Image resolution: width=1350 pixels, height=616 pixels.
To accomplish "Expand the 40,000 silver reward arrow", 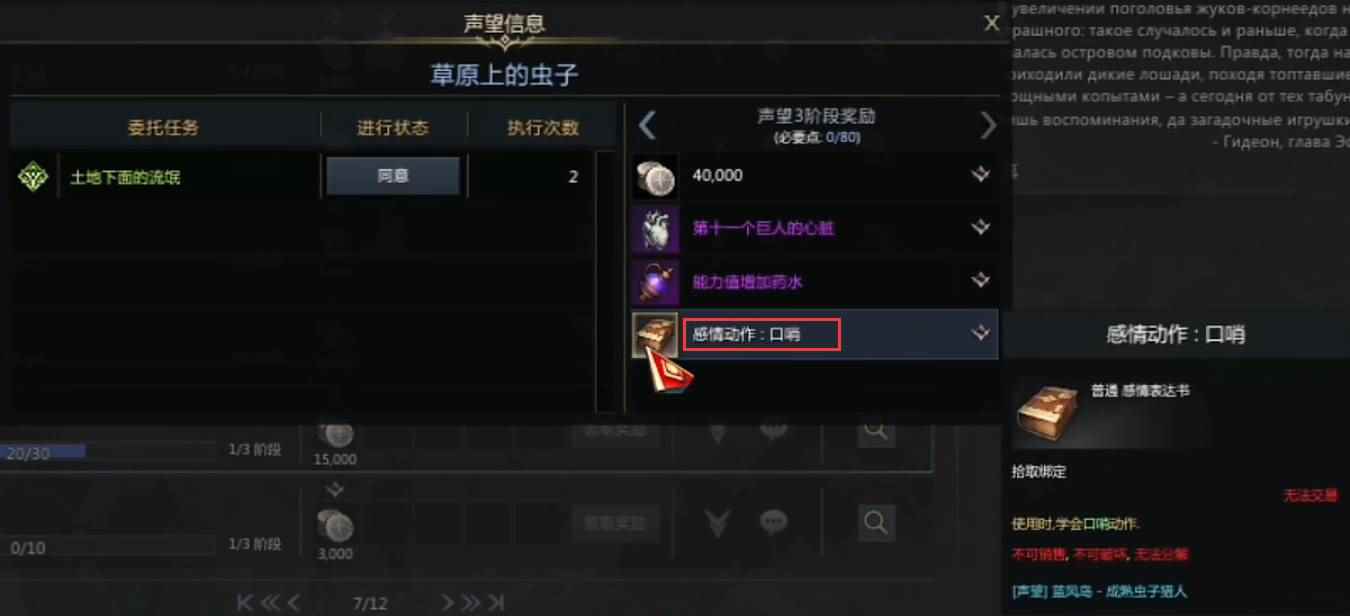I will tap(980, 175).
